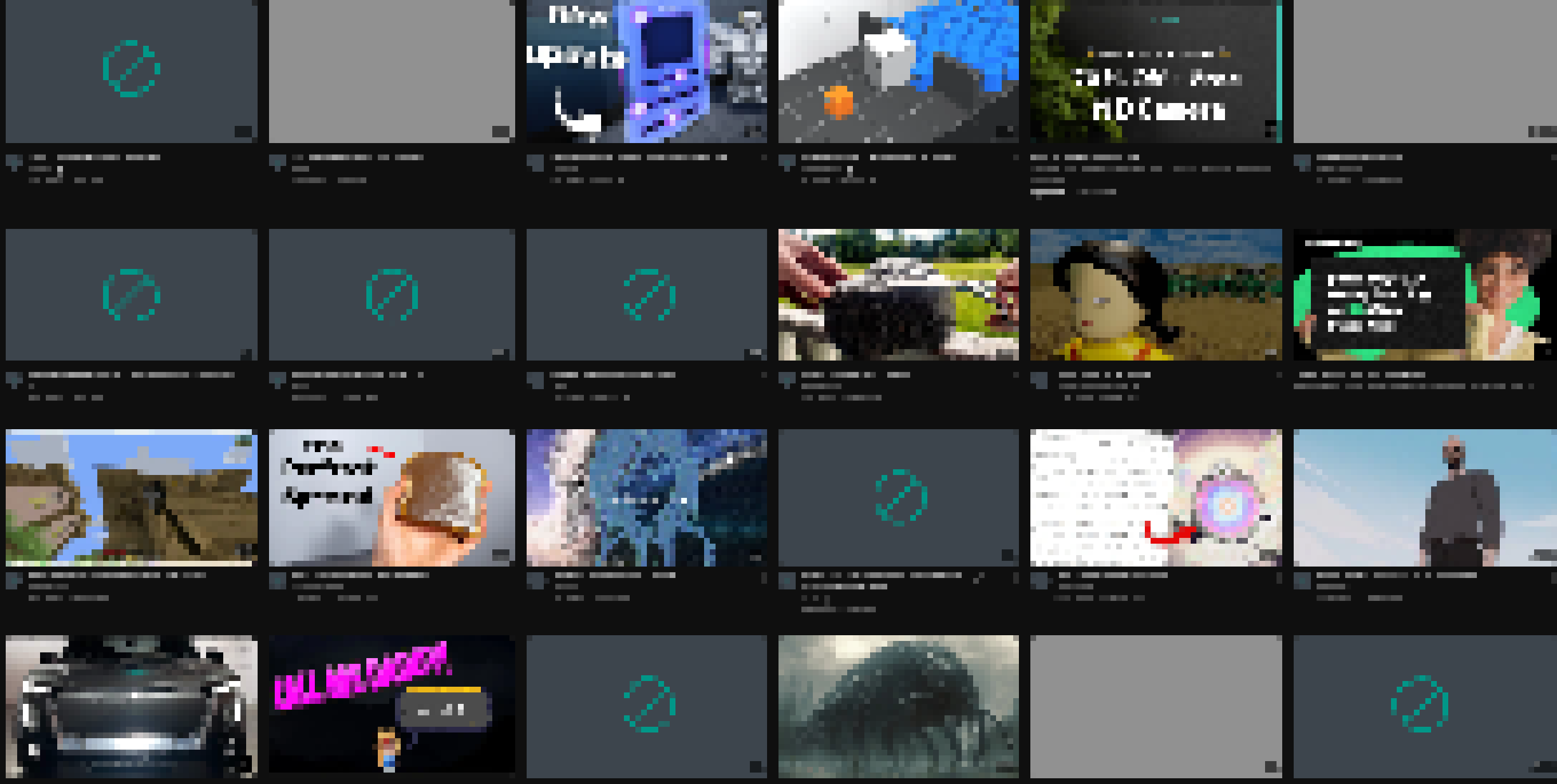Open the toast sandwich video thumbnail
Screen dimensions: 1557x784
392,497
